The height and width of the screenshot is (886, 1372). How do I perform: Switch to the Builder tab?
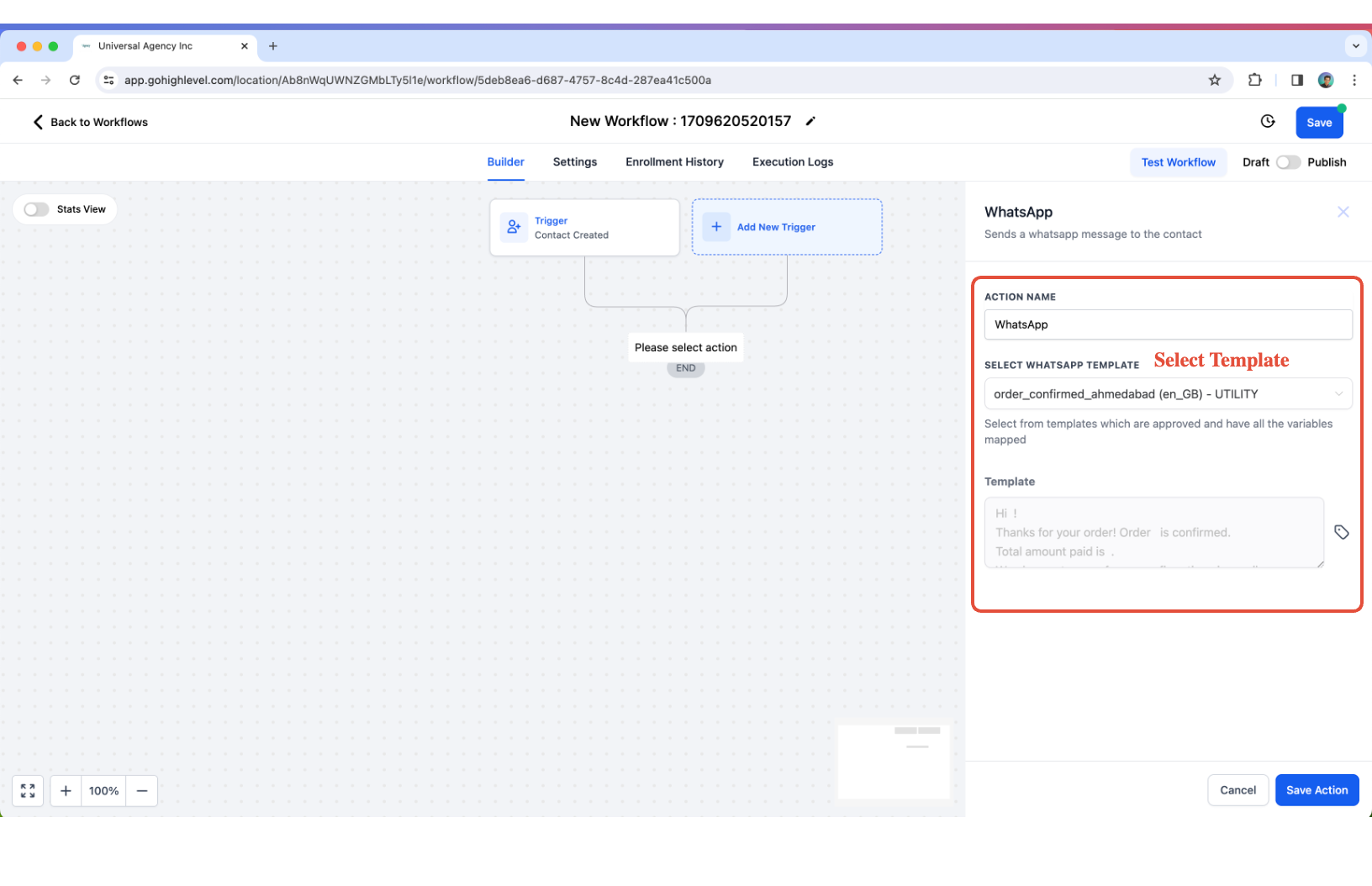click(x=505, y=162)
